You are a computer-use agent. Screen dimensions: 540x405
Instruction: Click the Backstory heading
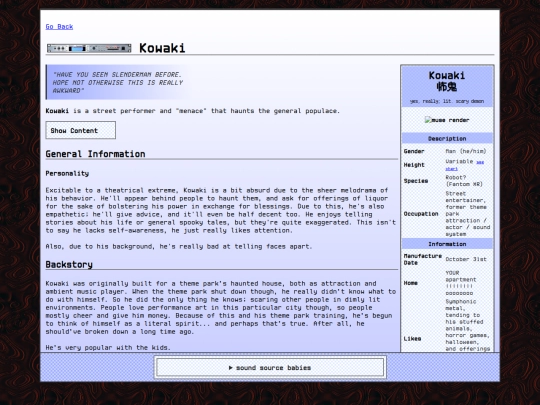(x=69, y=264)
